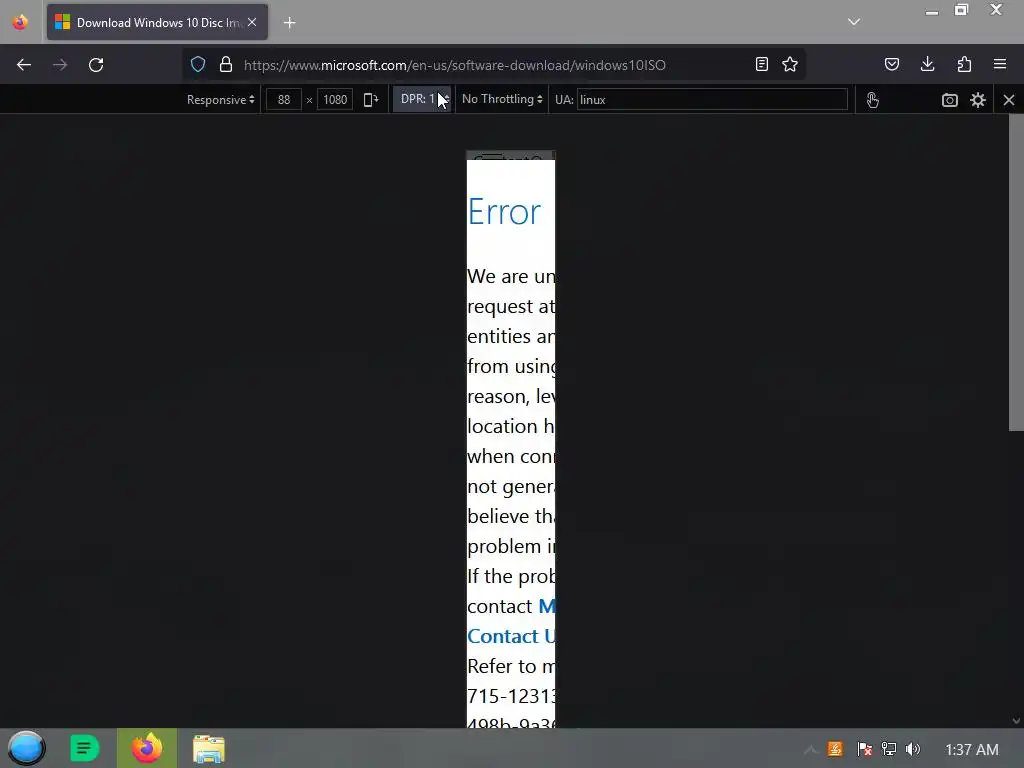Open the file manager from taskbar

tap(209, 749)
